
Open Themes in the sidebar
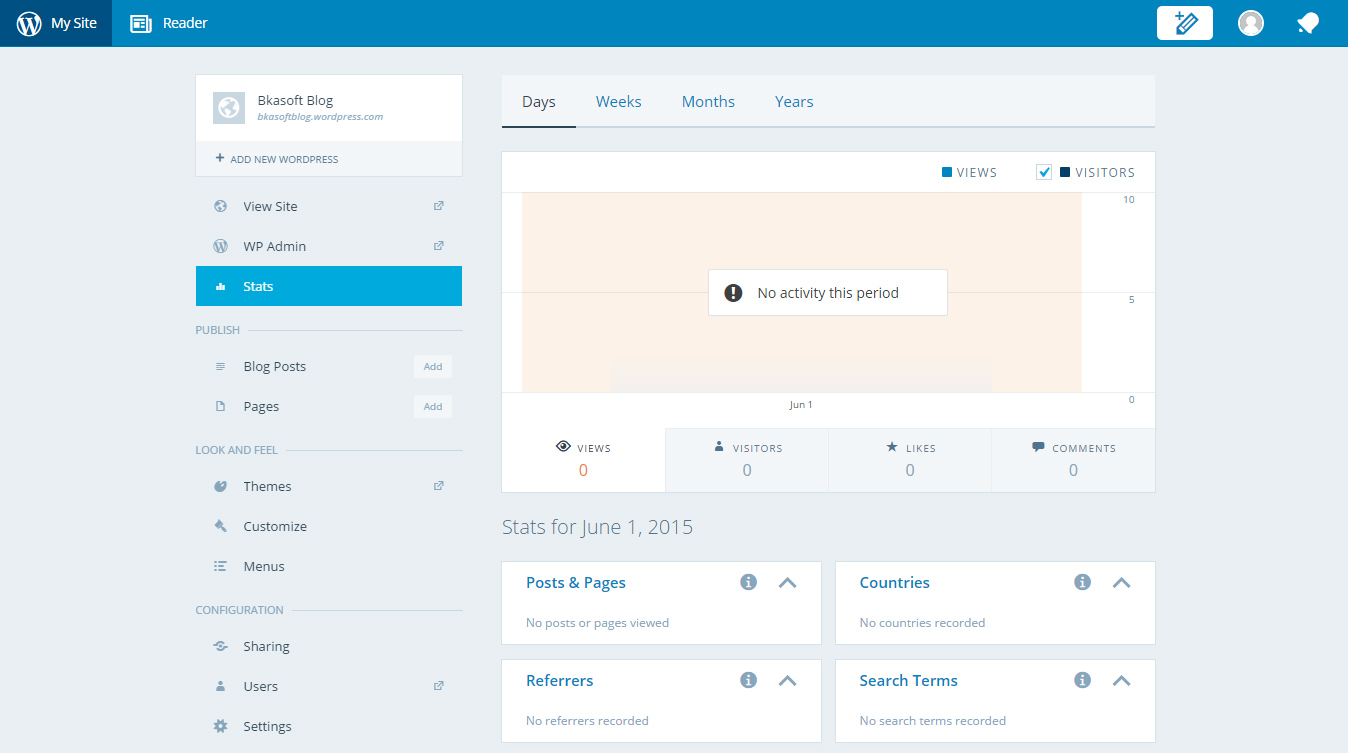click(329, 486)
